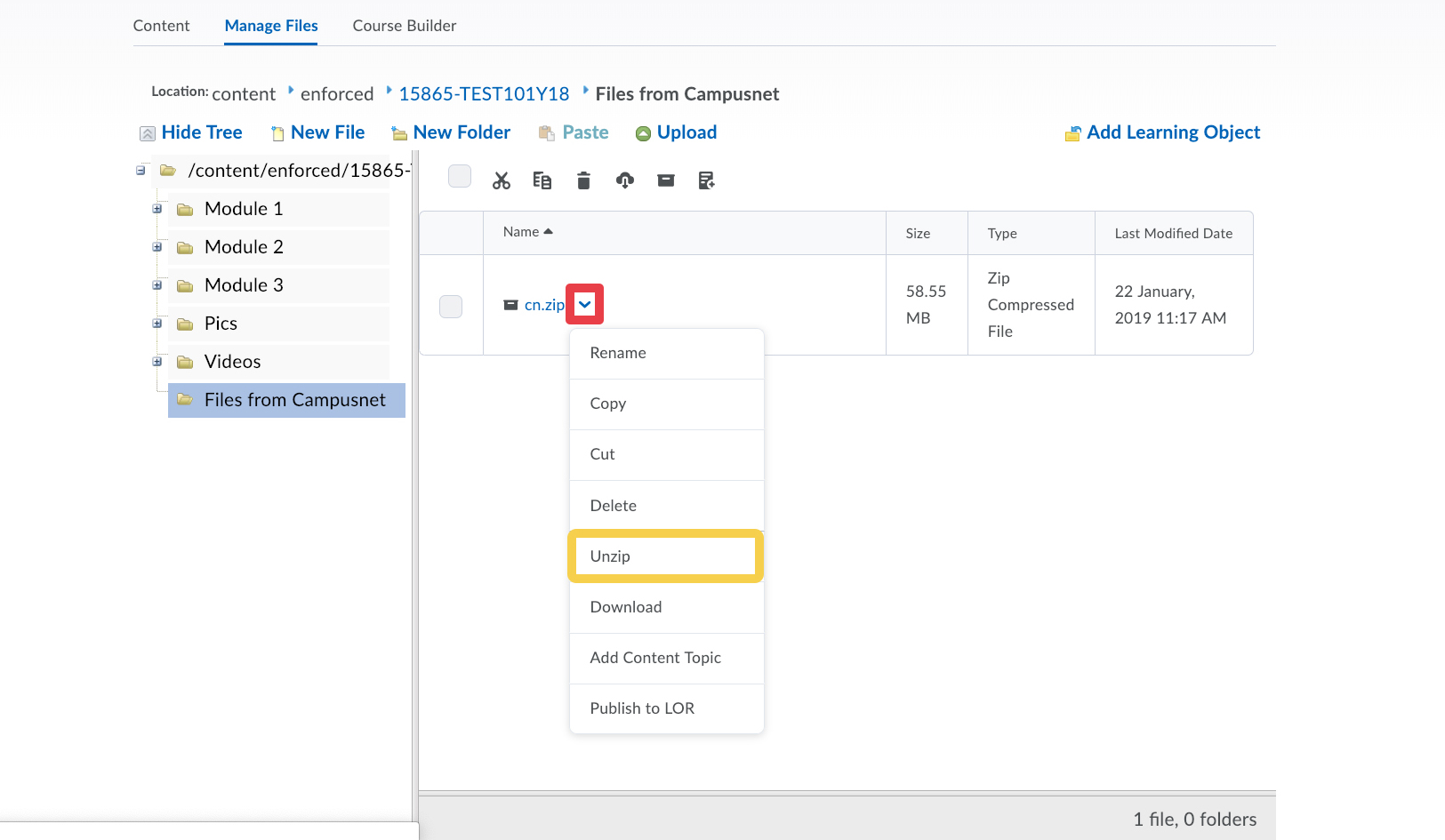
Task: Click the Cut scissors toolbar icon
Action: (502, 181)
